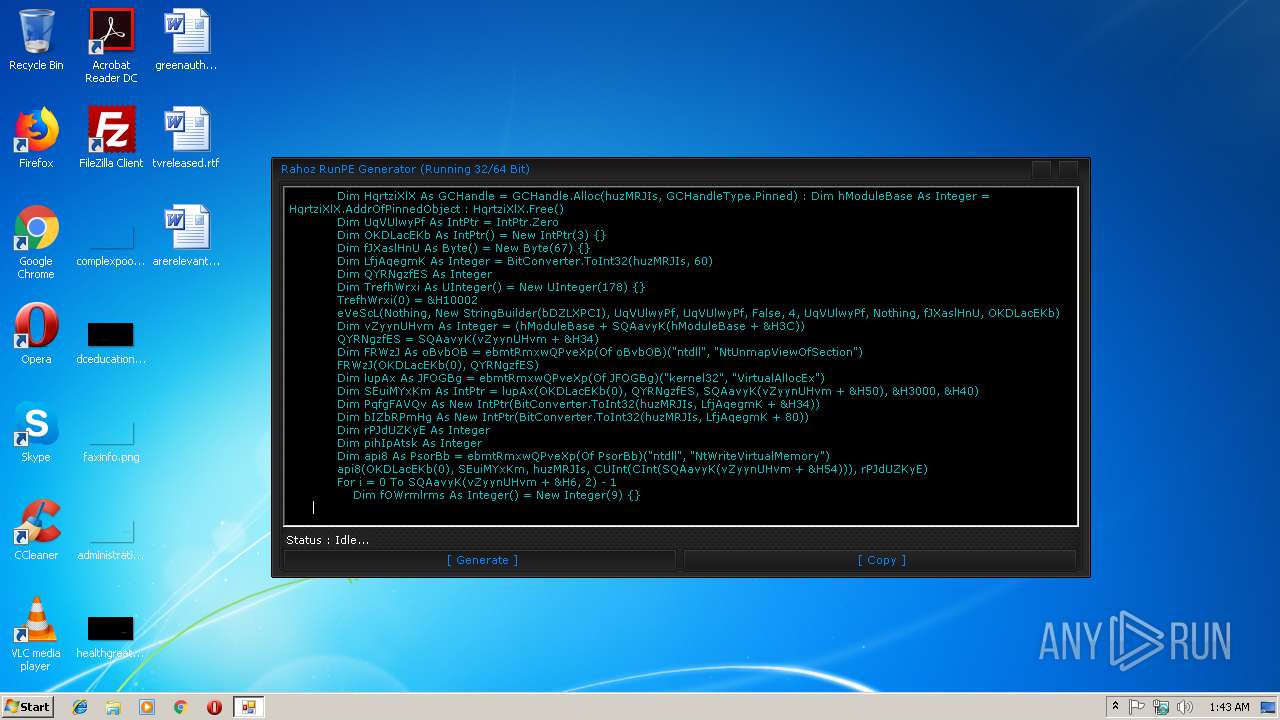Viewport: 1280px width, 720px height.
Task: Open the Windows Start menu
Action: point(27,706)
